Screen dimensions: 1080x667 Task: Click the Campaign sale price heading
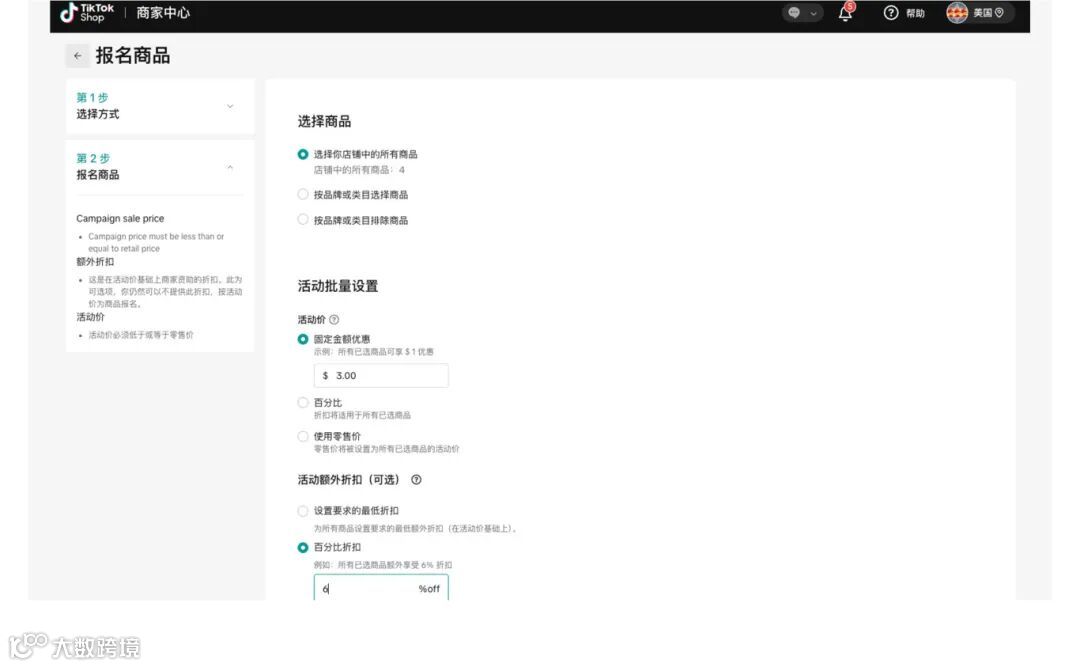(x=120, y=218)
